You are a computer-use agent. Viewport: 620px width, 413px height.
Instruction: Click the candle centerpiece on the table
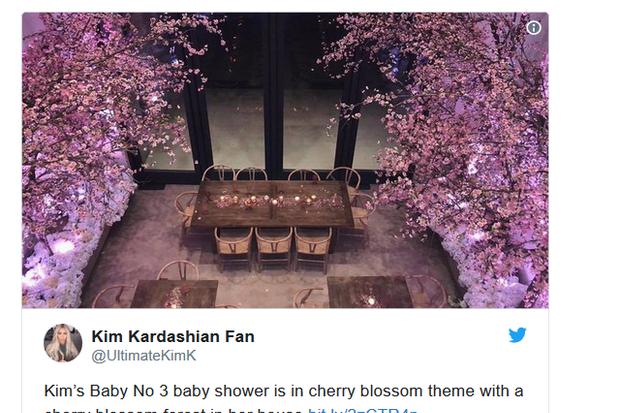(x=275, y=201)
